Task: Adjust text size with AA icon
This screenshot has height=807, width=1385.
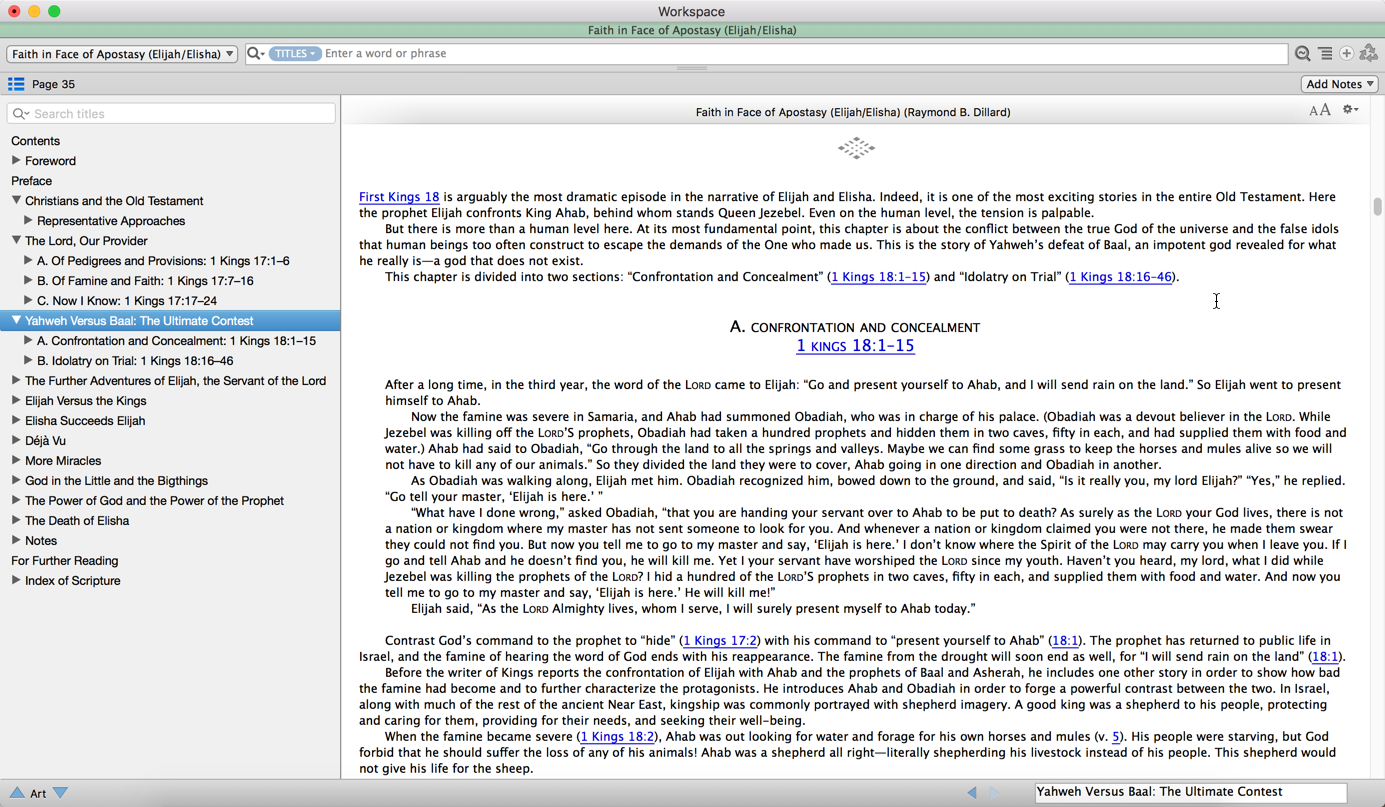Action: click(x=1320, y=110)
